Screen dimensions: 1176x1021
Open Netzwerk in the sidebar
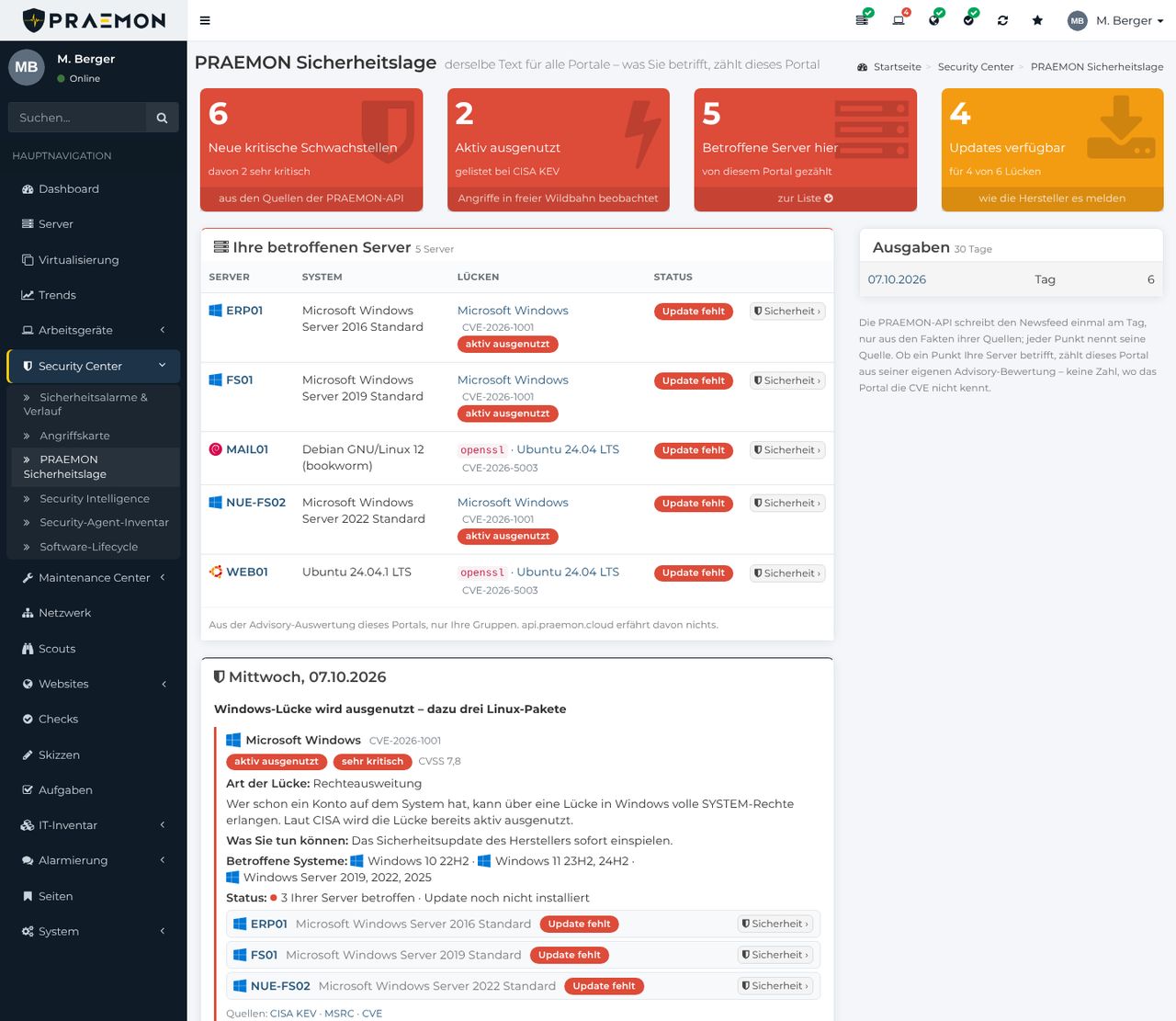pyautogui.click(x=93, y=613)
